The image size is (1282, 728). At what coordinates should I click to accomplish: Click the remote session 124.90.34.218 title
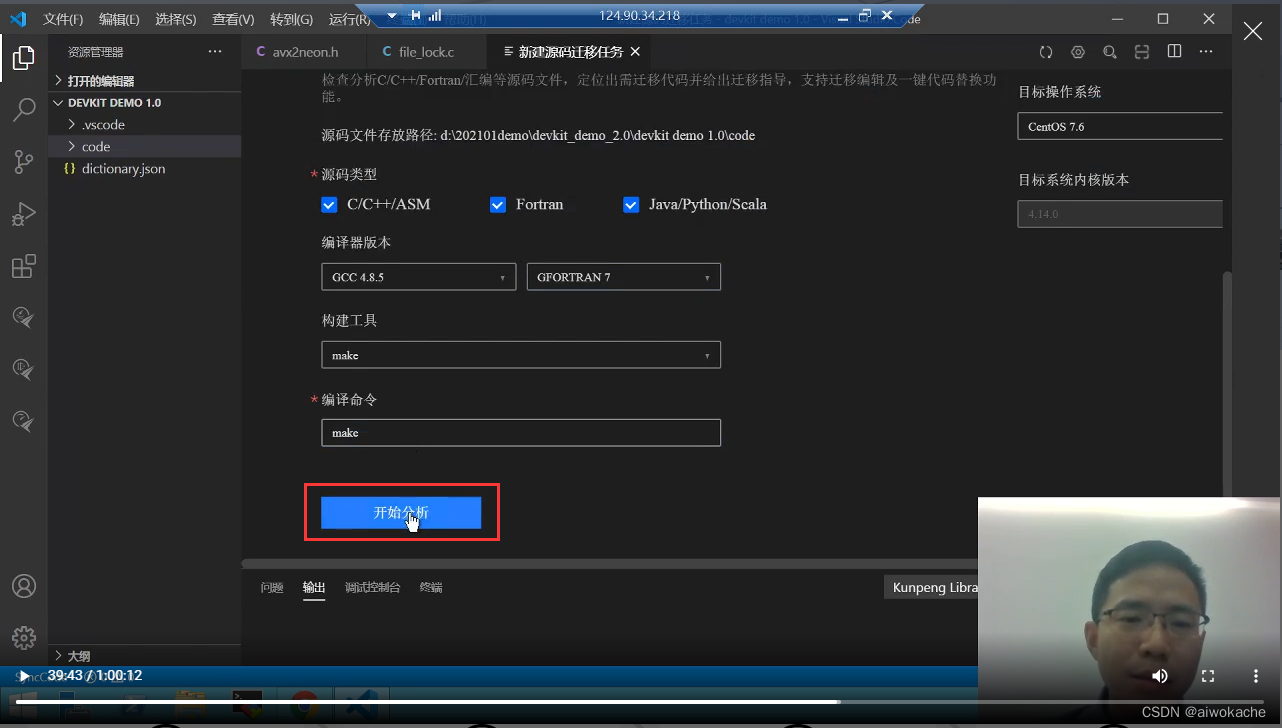[x=639, y=15]
